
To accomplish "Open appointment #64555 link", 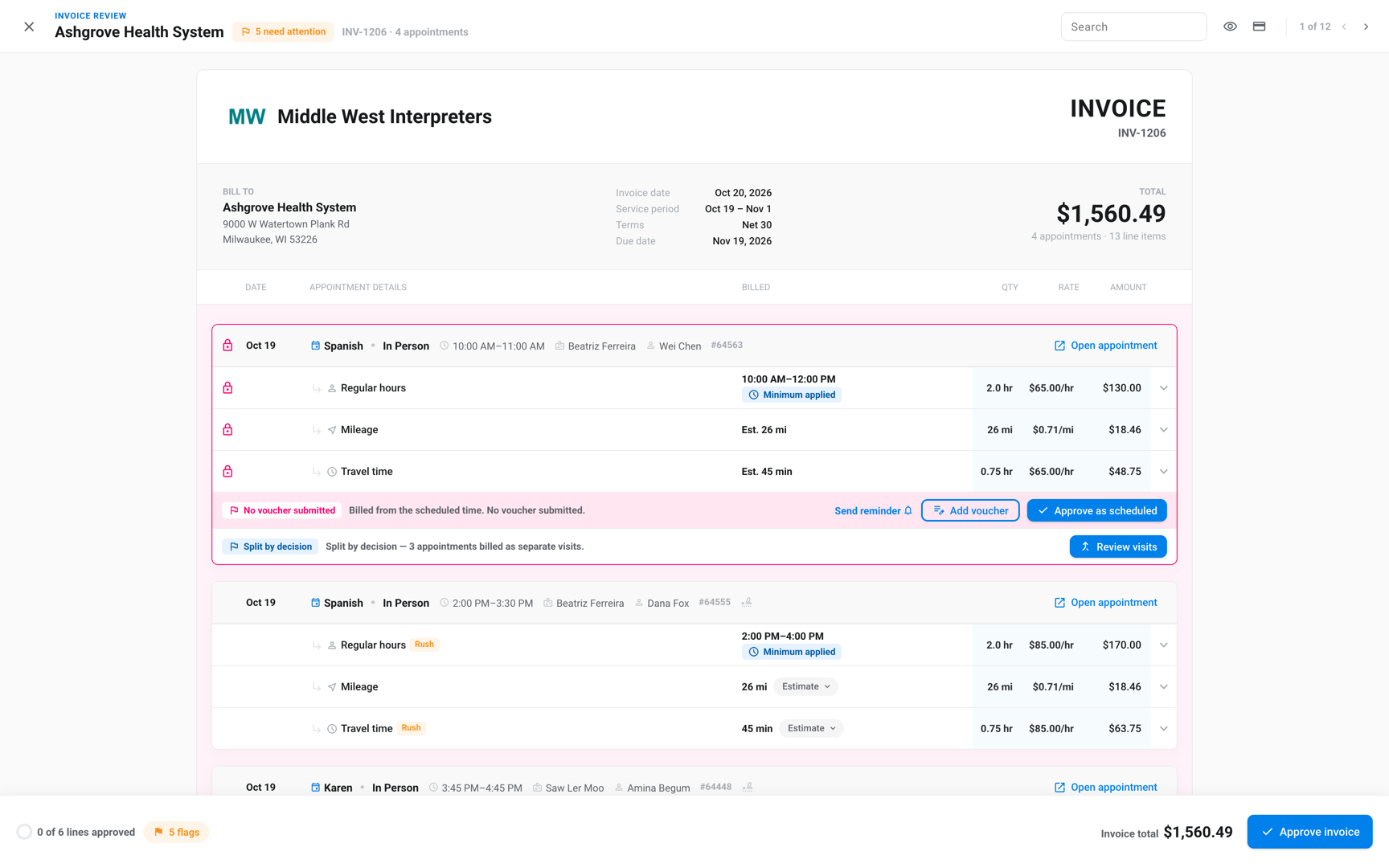I will coord(1105,603).
